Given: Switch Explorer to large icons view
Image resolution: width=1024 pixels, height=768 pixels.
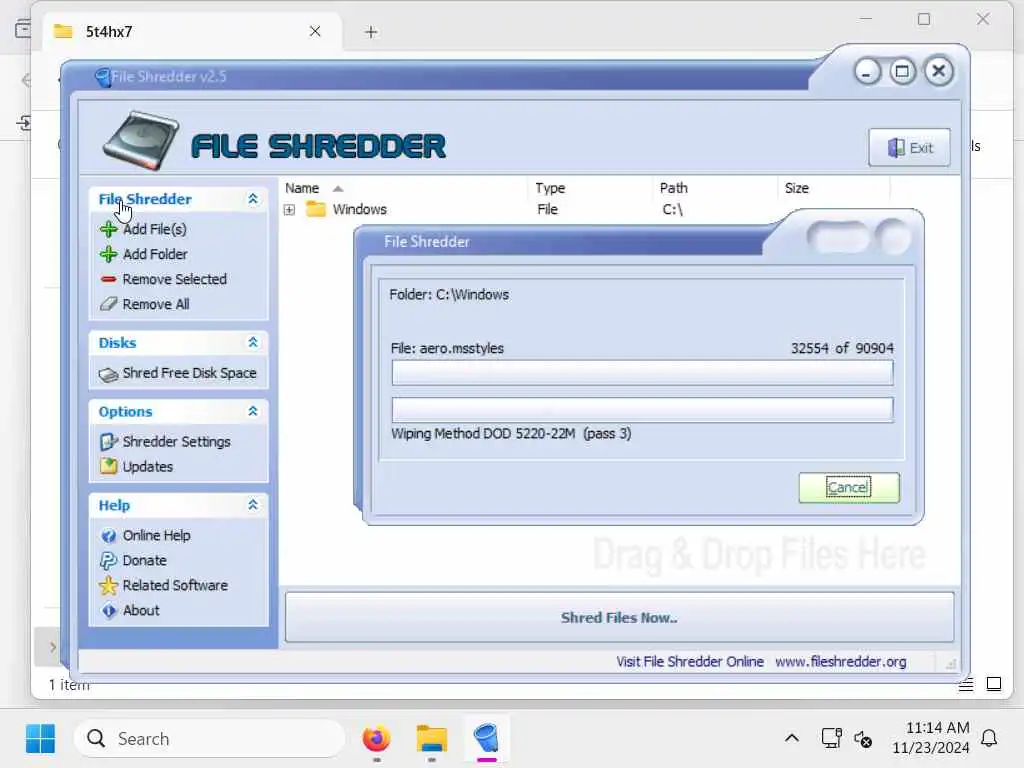Looking at the screenshot, I should point(994,684).
